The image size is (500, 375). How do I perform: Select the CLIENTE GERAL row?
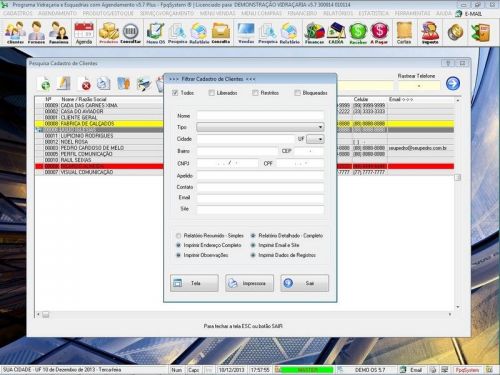pyautogui.click(x=244, y=118)
